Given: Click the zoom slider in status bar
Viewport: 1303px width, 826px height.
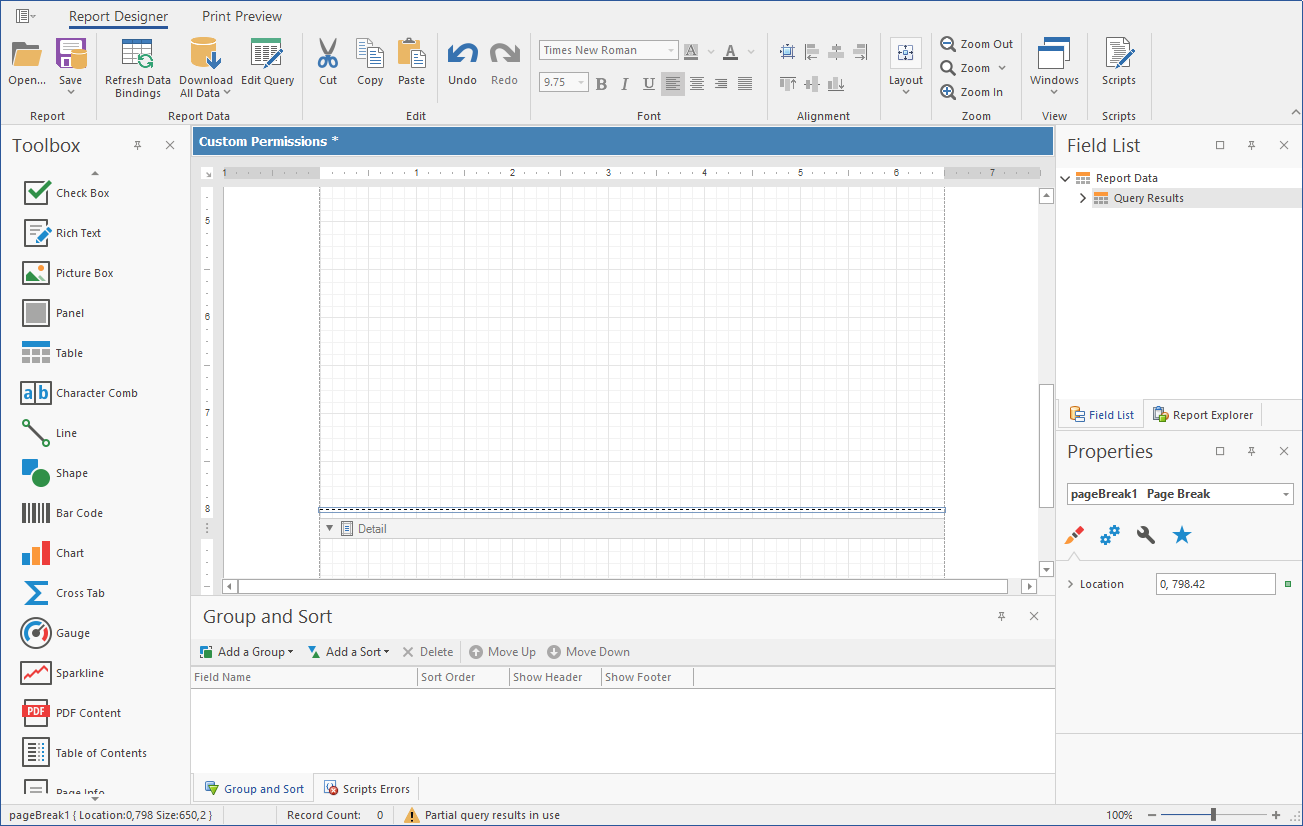Looking at the screenshot, I should 1213,815.
